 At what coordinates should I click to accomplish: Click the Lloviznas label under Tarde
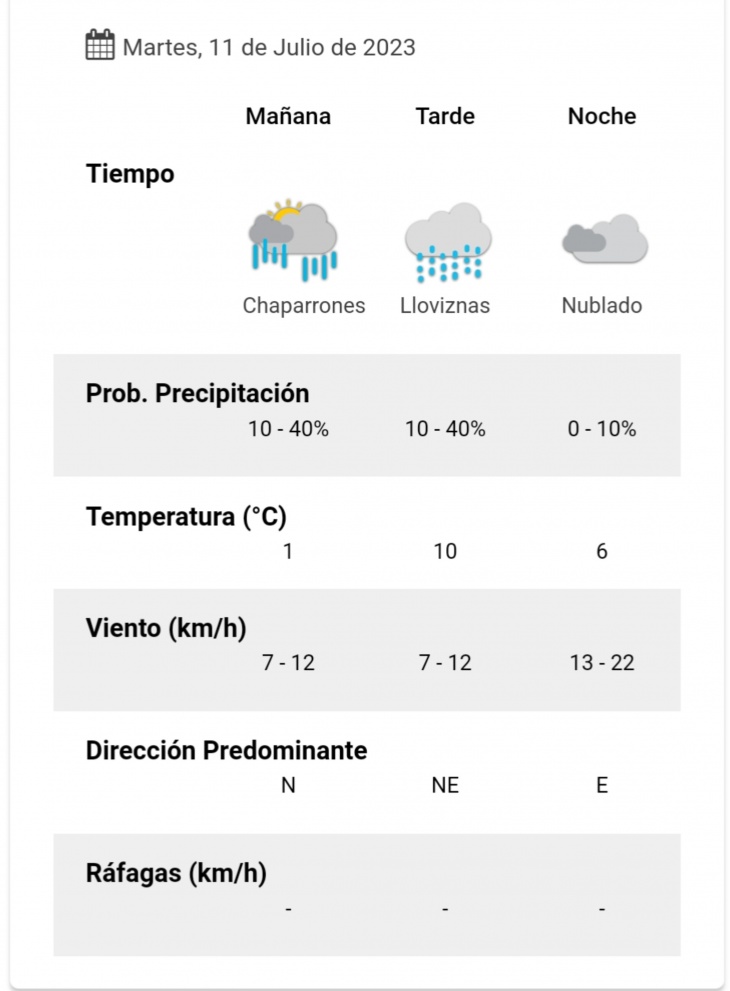pos(445,305)
